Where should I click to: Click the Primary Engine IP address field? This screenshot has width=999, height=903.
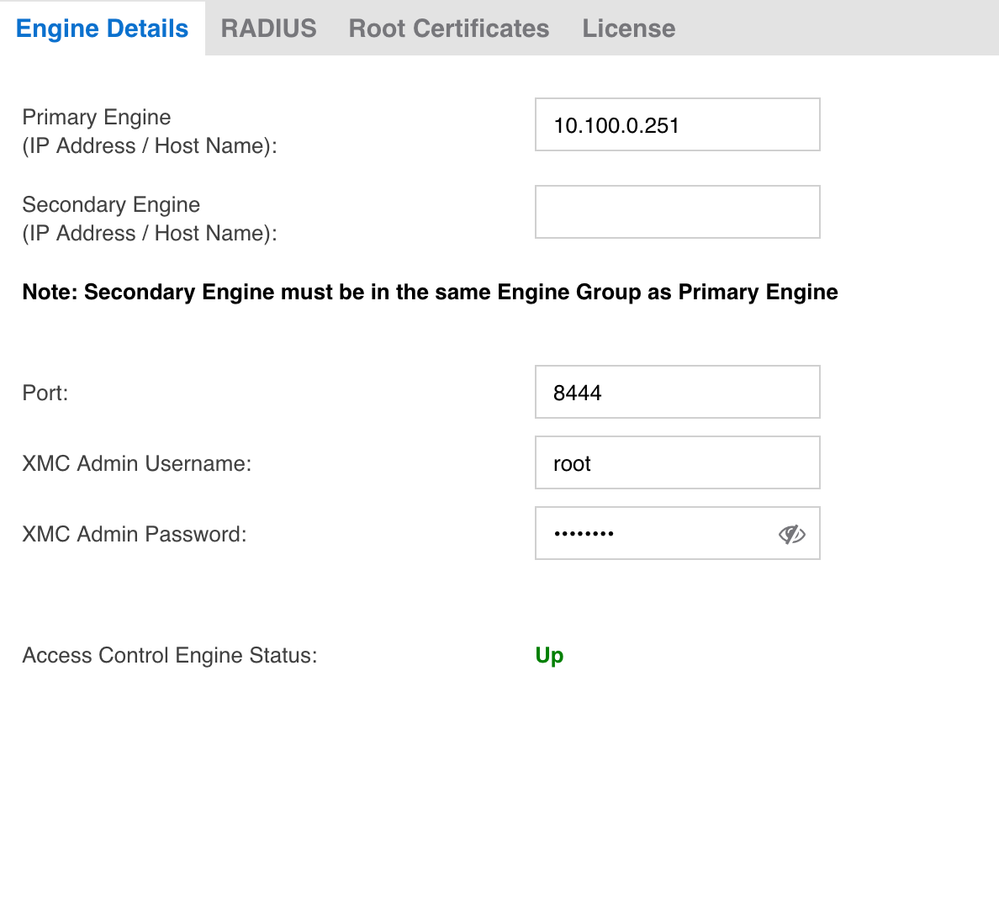pos(677,125)
